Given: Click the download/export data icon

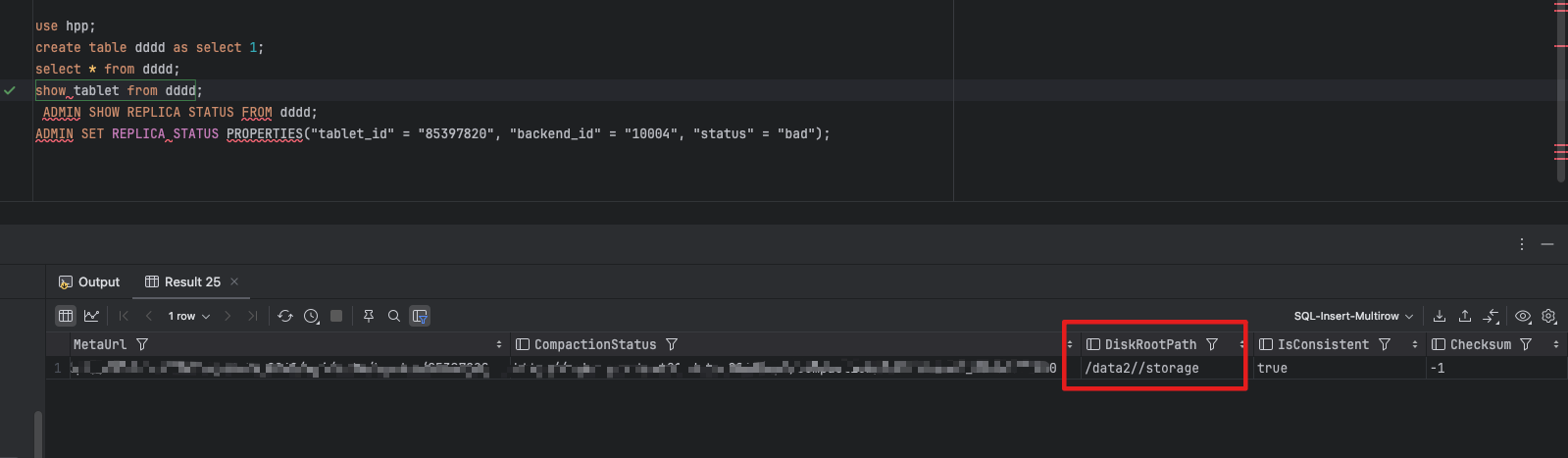Looking at the screenshot, I should [x=1440, y=316].
